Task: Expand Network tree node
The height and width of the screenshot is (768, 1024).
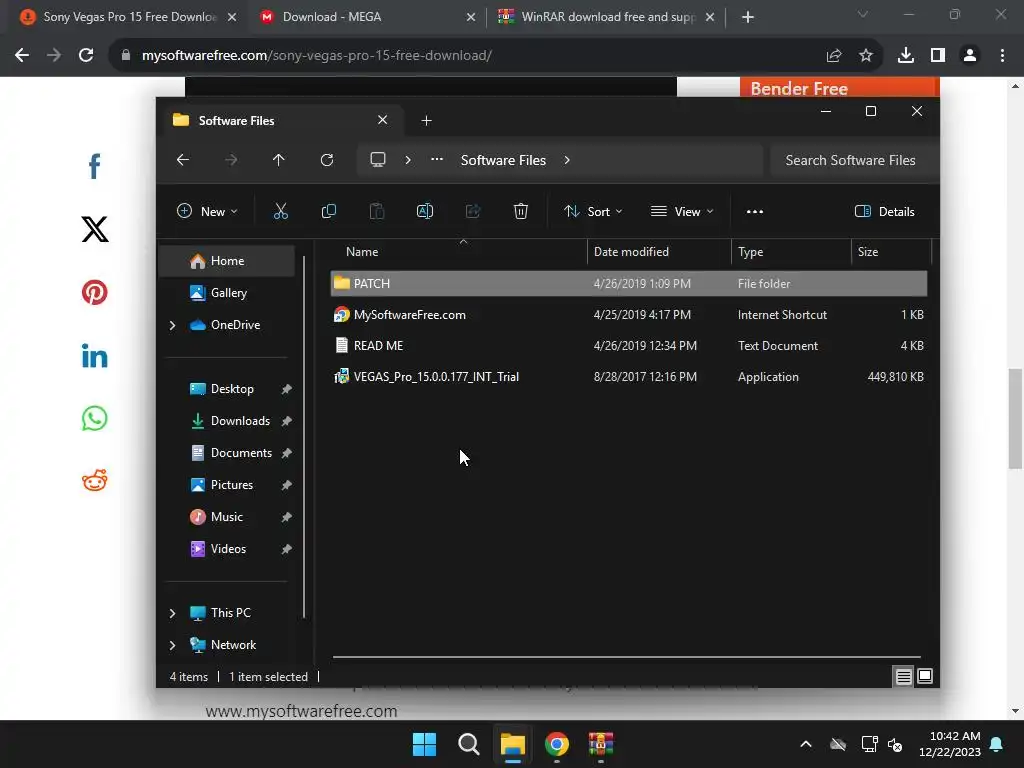Action: point(172,645)
